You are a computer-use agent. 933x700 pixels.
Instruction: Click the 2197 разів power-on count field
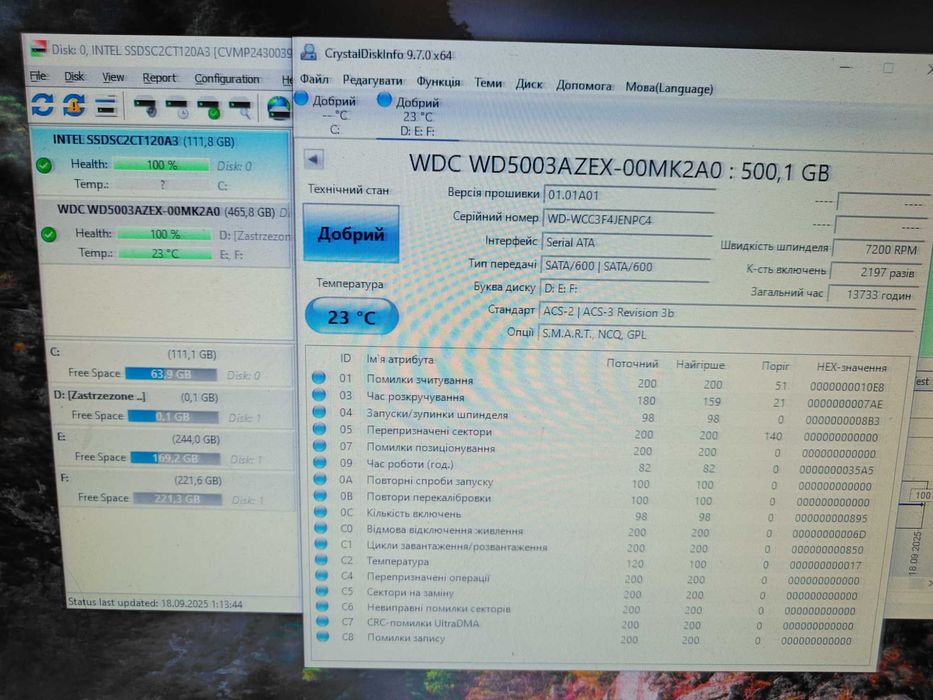pyautogui.click(x=875, y=272)
